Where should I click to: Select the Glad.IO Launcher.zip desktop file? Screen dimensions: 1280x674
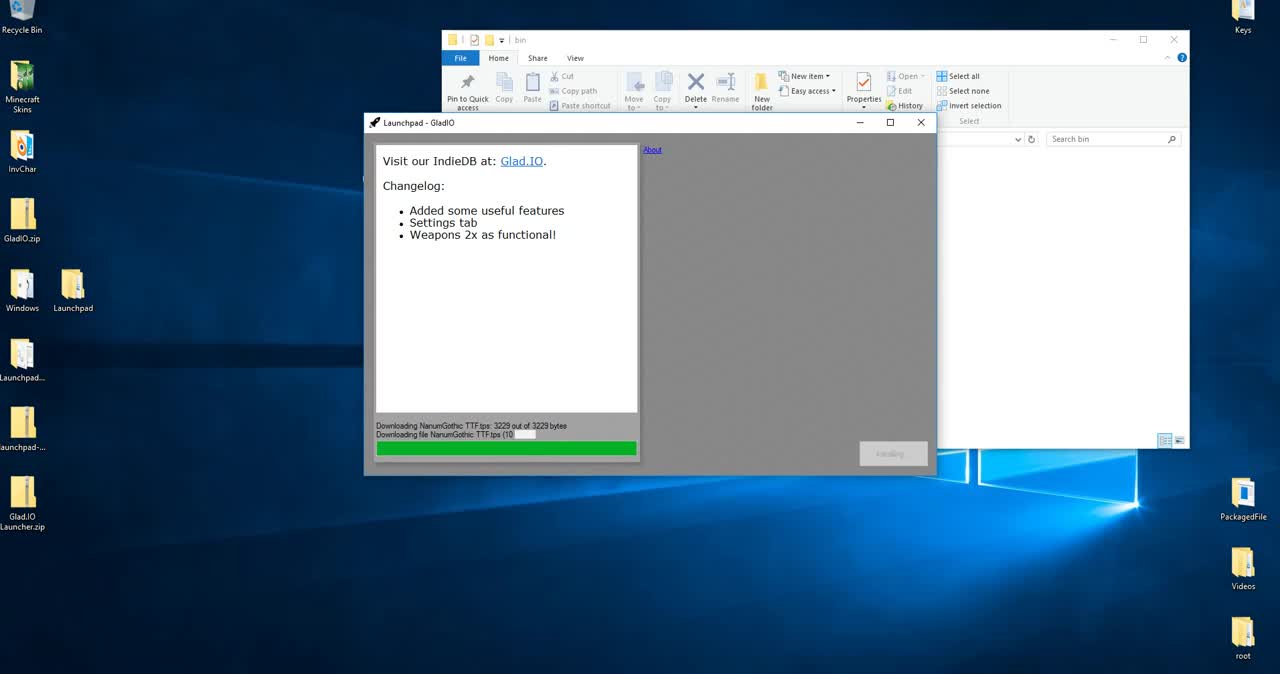coord(22,504)
